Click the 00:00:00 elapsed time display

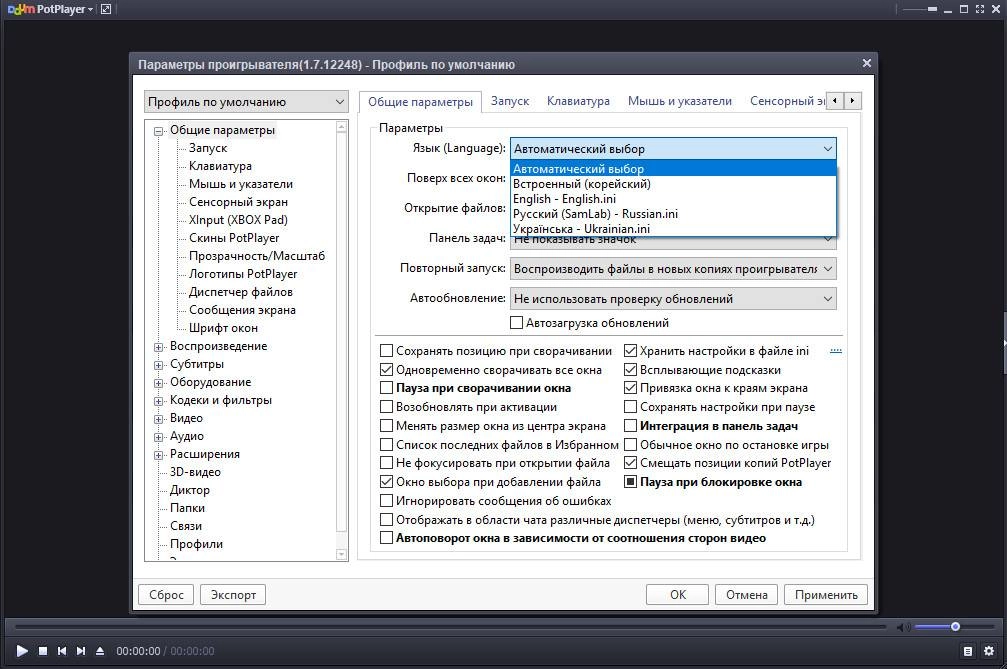pos(138,651)
